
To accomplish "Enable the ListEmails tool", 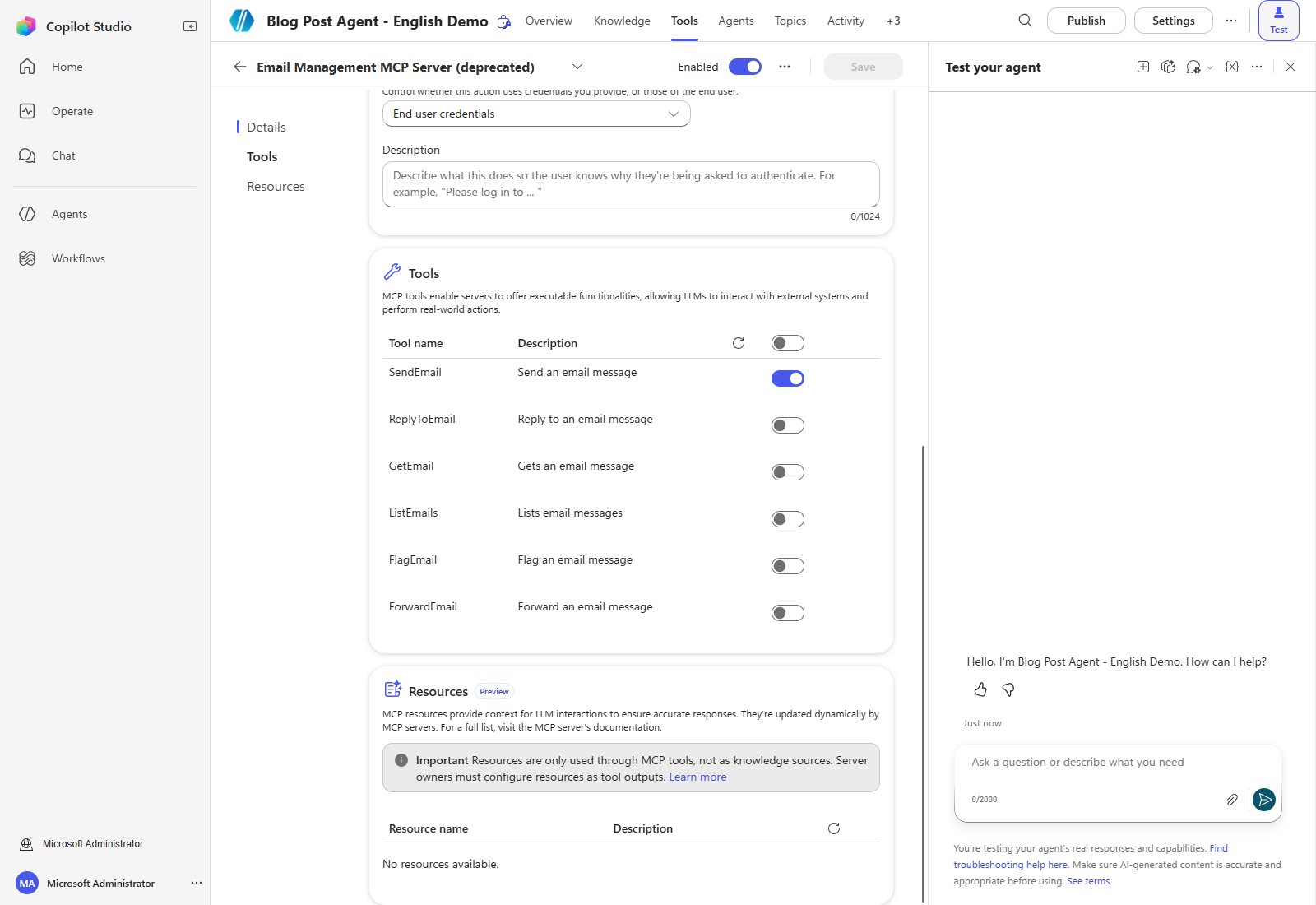I will click(788, 519).
